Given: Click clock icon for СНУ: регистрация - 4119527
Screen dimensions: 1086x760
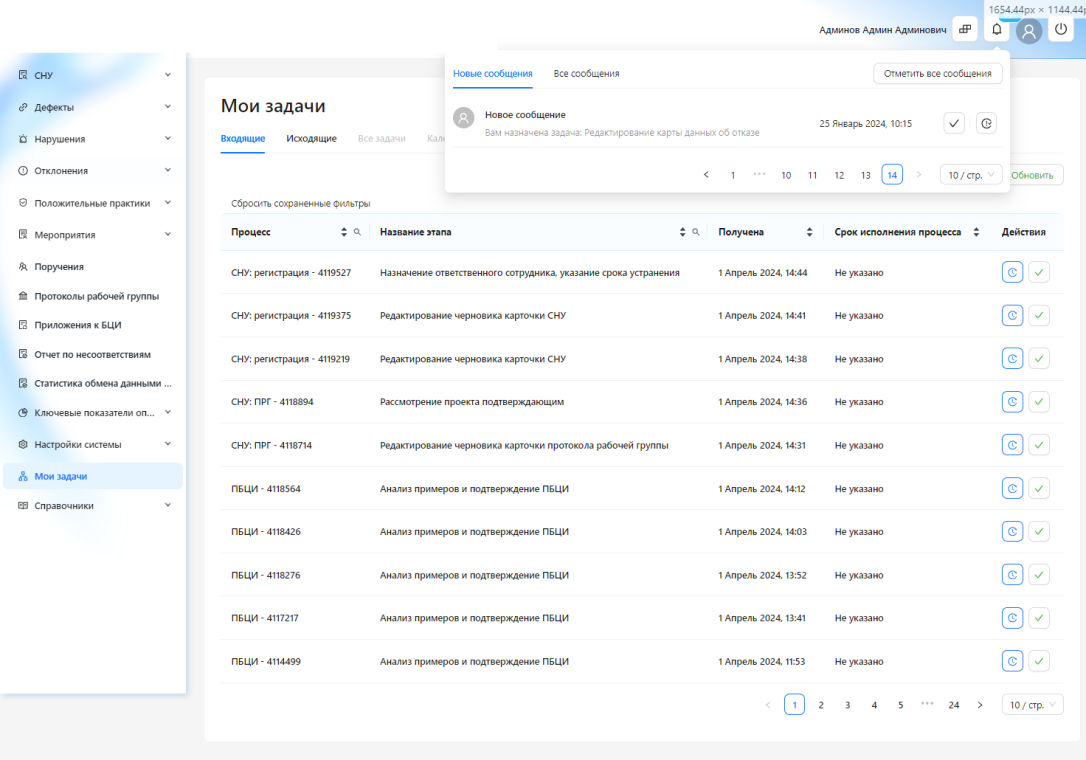Looking at the screenshot, I should (1012, 272).
